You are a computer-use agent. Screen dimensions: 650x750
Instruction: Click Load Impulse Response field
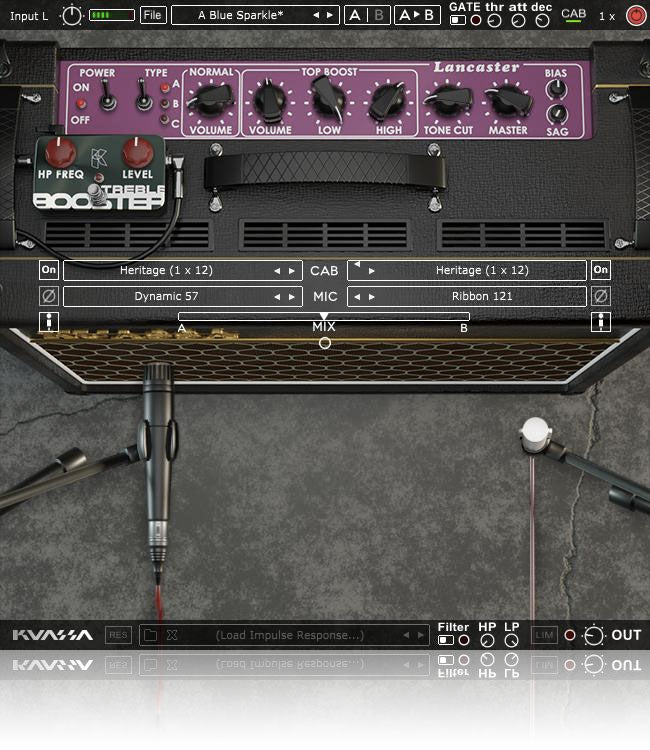click(290, 635)
